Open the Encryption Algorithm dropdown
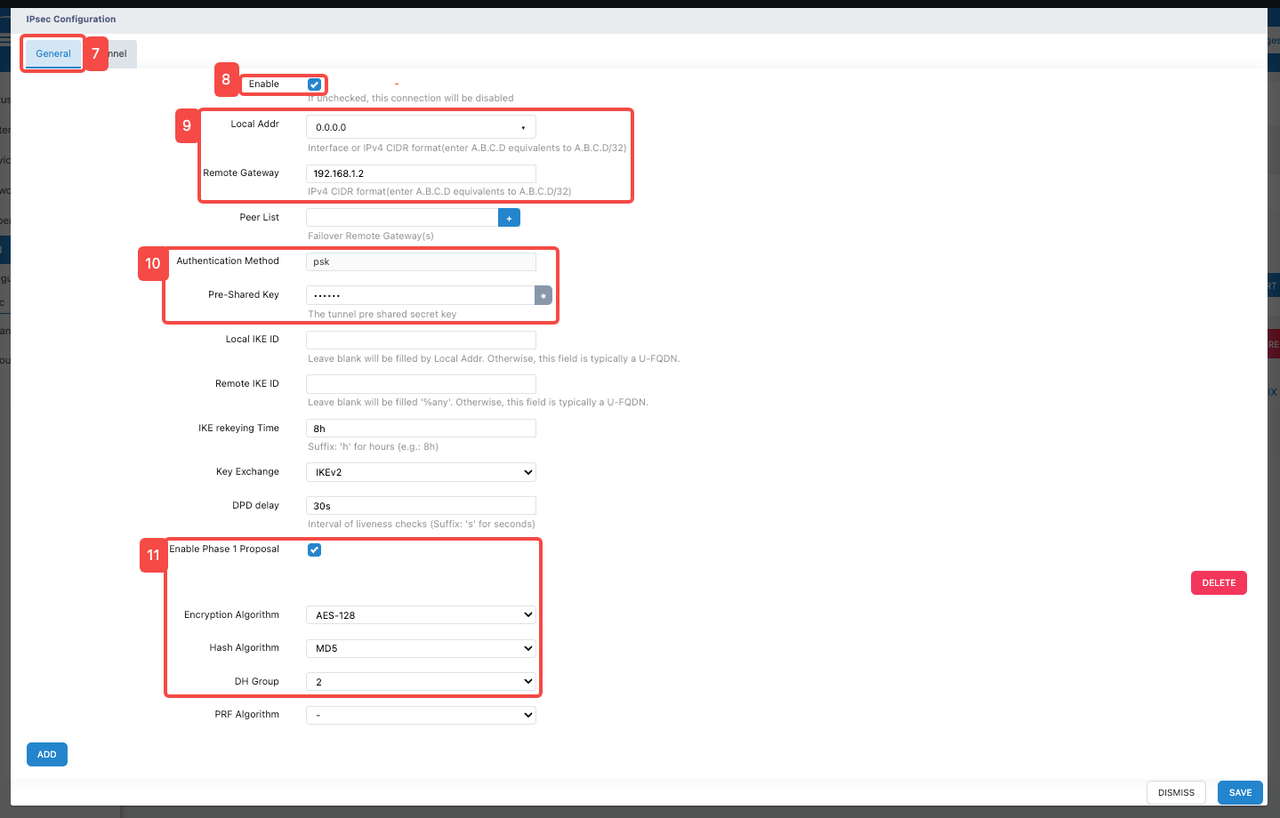 coord(420,615)
